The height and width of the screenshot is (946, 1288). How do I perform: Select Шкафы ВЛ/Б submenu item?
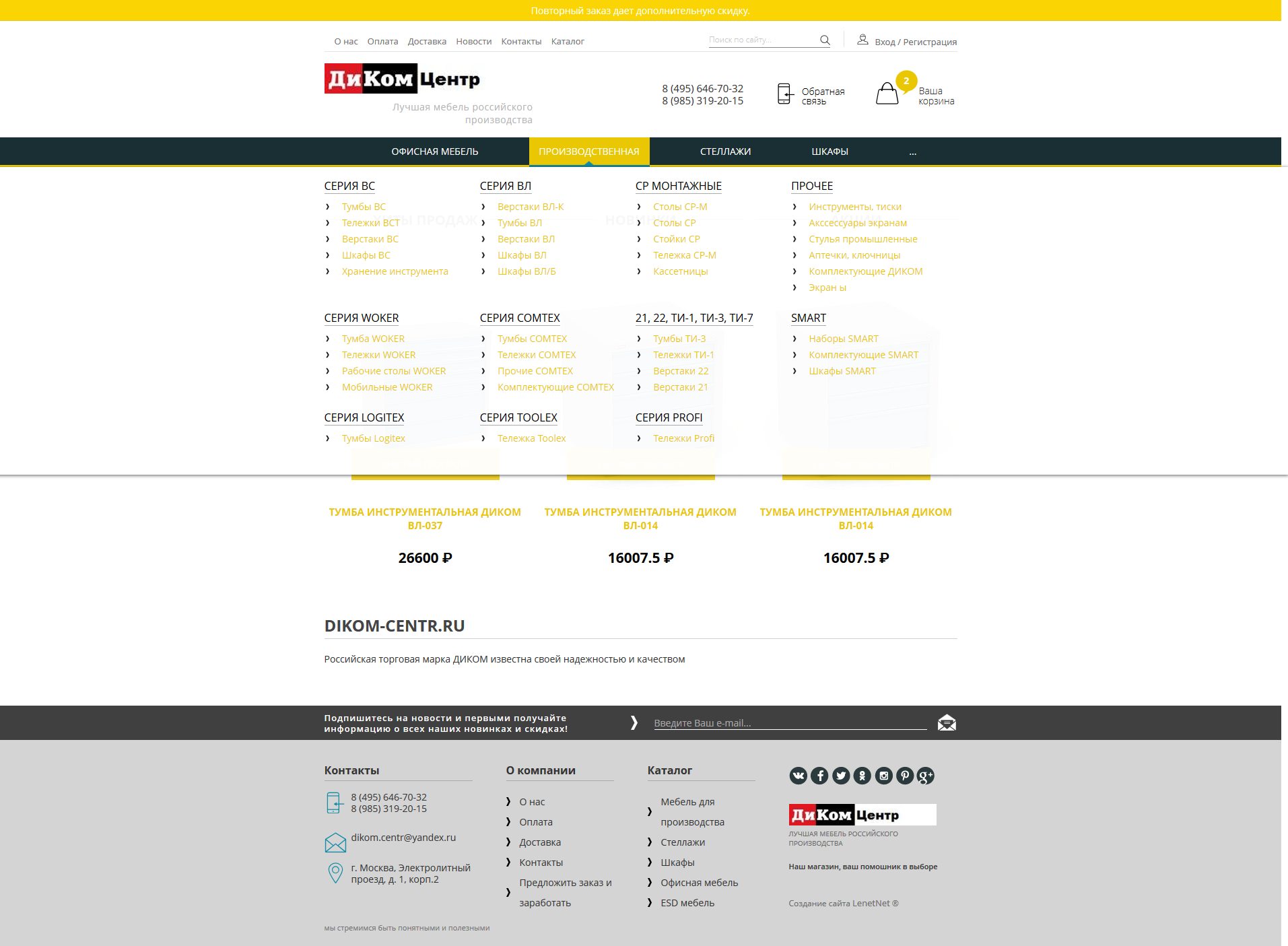point(527,271)
